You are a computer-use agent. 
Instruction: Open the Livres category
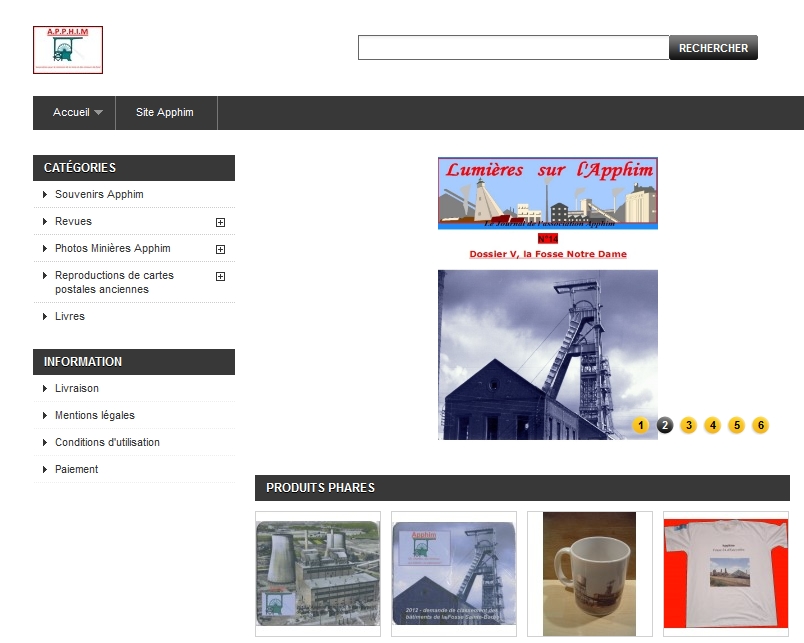tap(70, 316)
